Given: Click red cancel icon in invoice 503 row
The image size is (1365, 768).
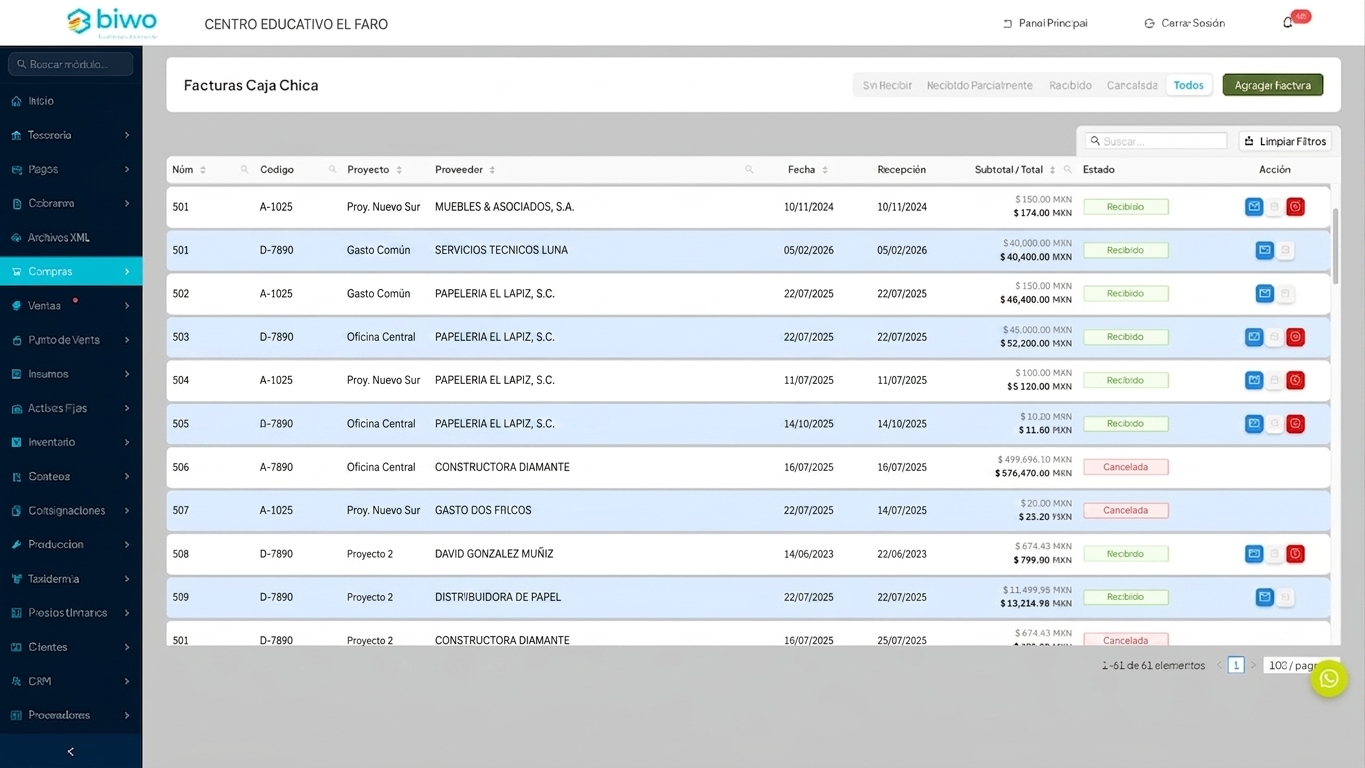Looking at the screenshot, I should coord(1295,337).
